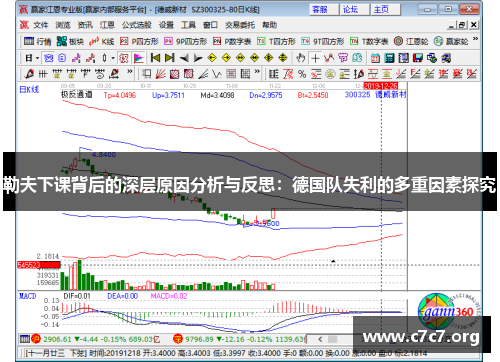Image resolution: width=500 pixels, height=362 pixels.
Task: Open the 资讯 menu
Action: pyautogui.click(x=85, y=25)
